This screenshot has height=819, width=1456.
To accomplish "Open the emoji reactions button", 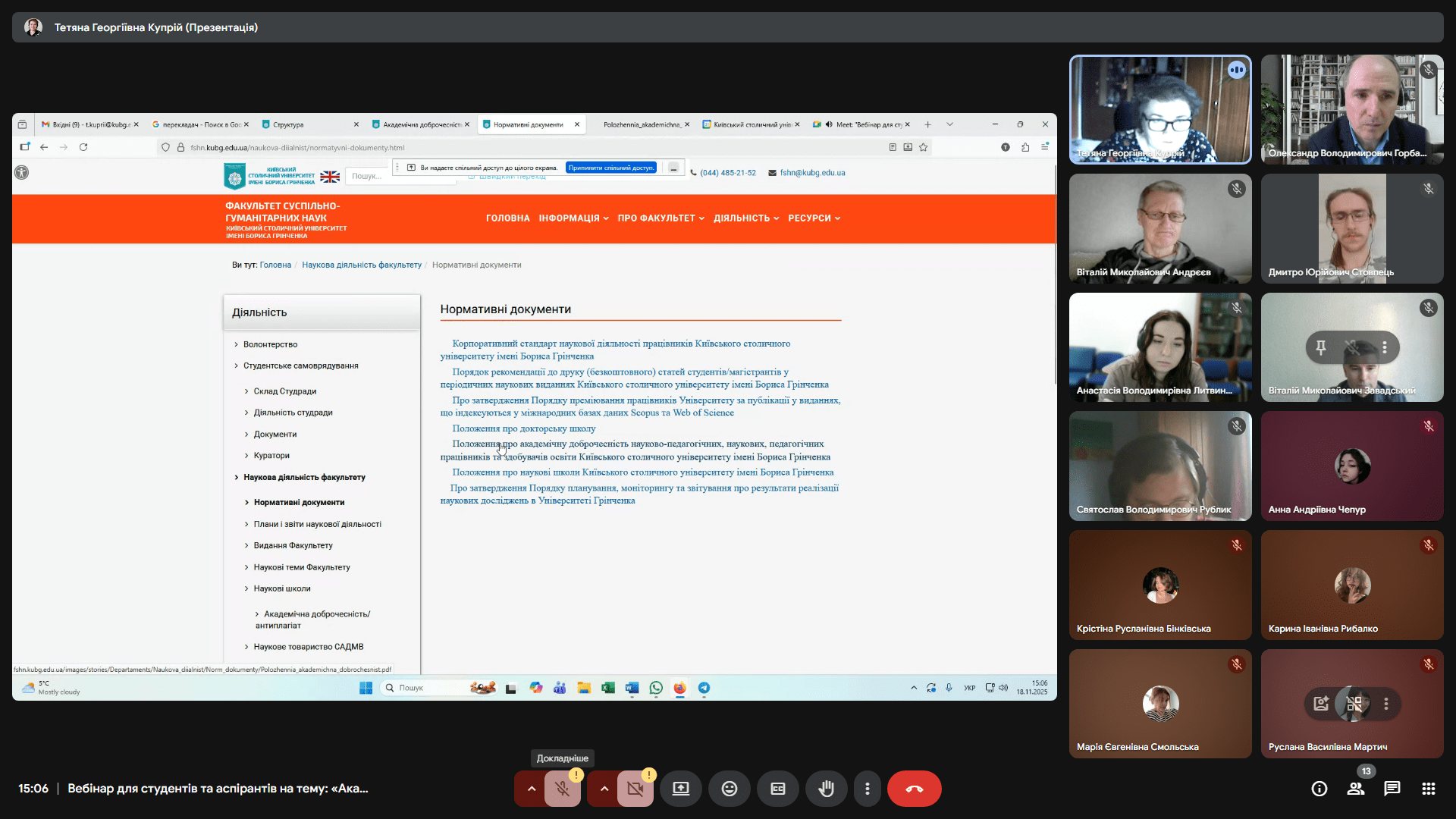I will (729, 789).
